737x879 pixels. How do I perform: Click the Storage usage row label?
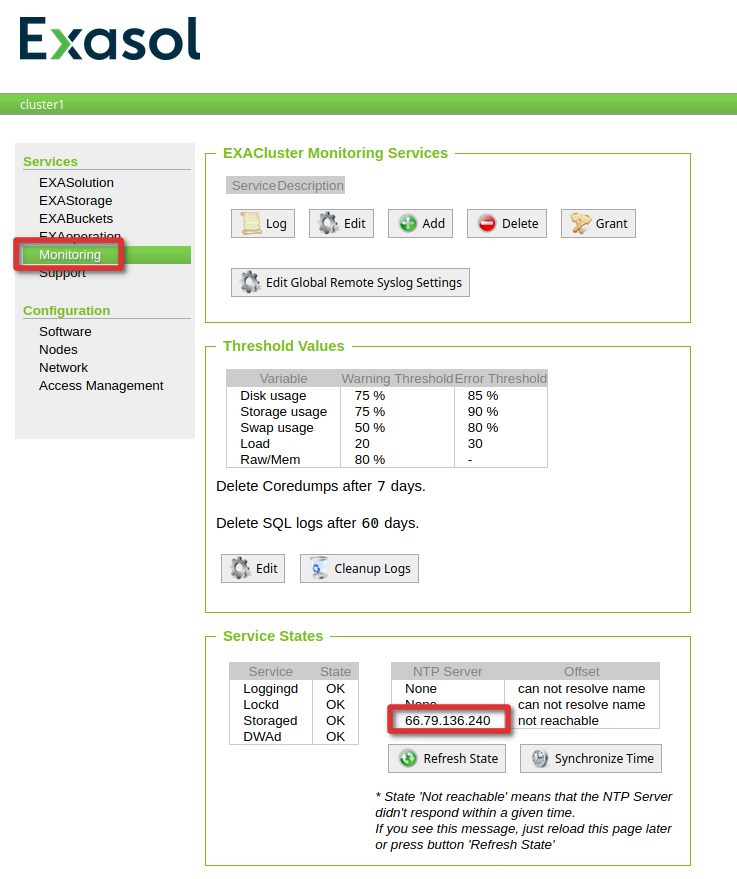tap(283, 411)
